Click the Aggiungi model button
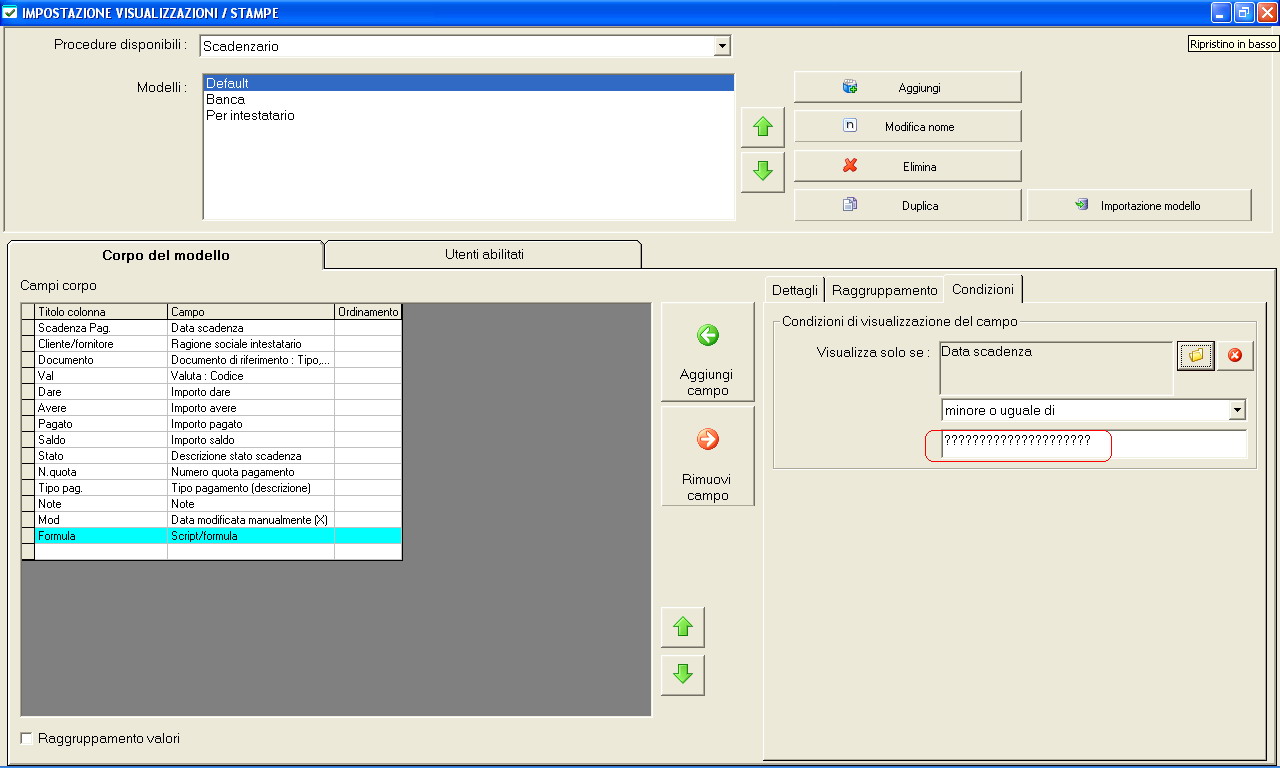This screenshot has width=1280, height=768. 908,87
